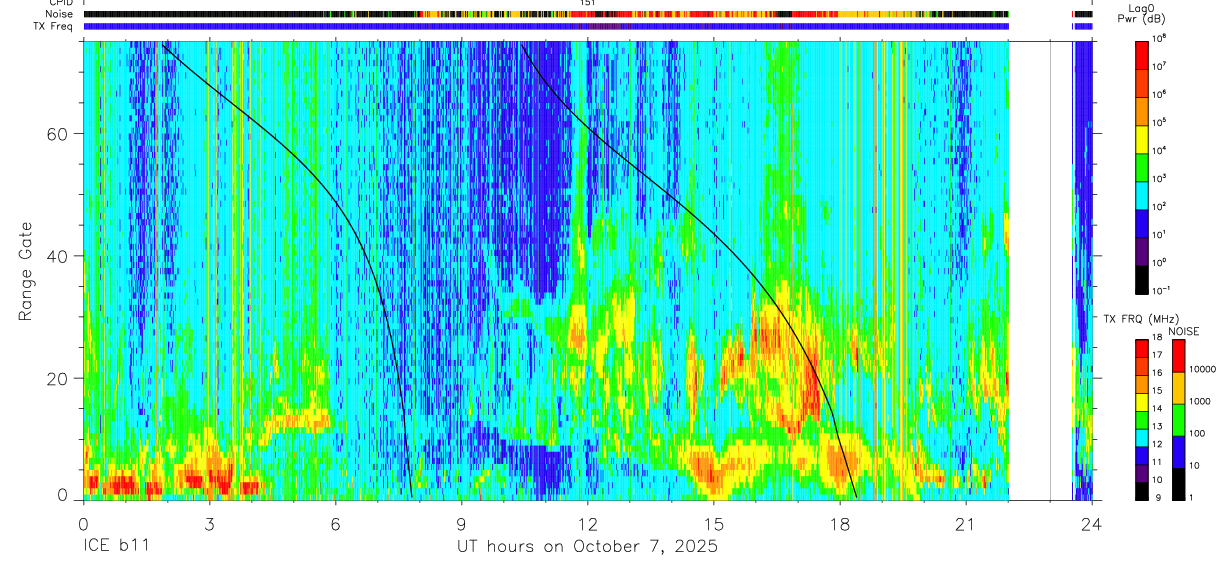The width and height of the screenshot is (1228, 567).
Task: Click the blue segment of NOISE colorbar
Action: coord(1178,452)
